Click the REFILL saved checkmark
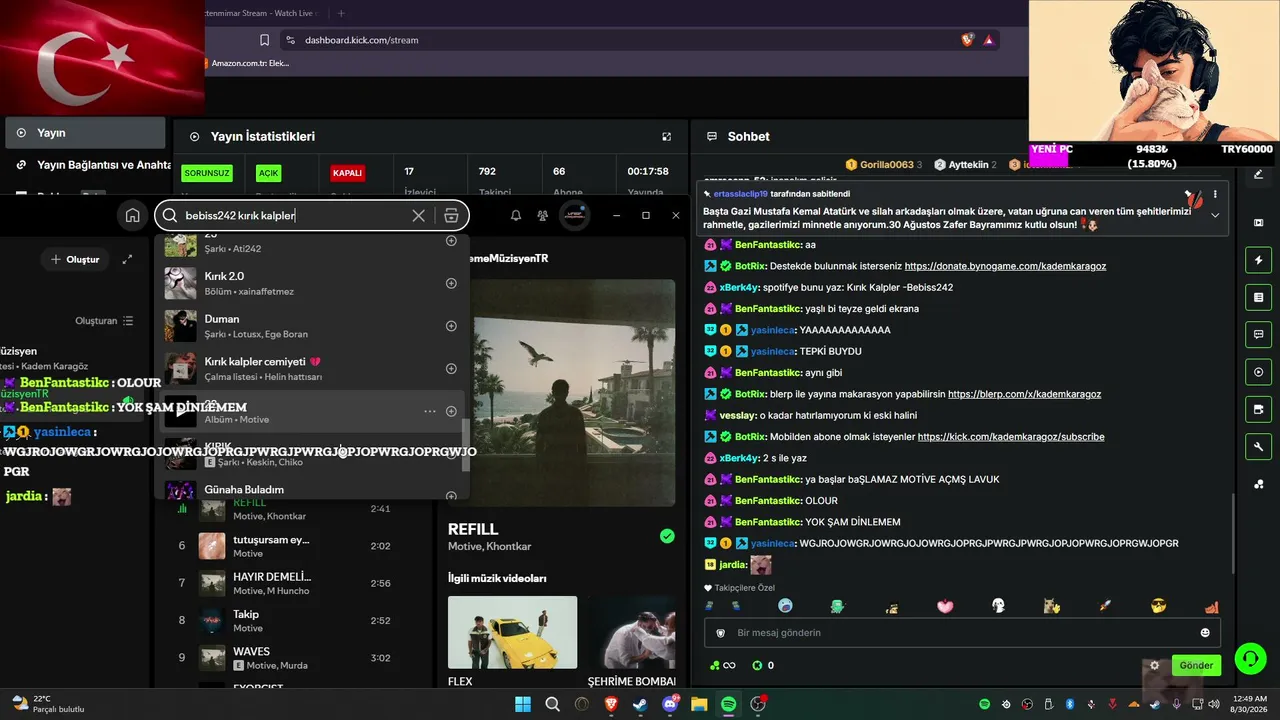The height and width of the screenshot is (720, 1280). tap(667, 536)
